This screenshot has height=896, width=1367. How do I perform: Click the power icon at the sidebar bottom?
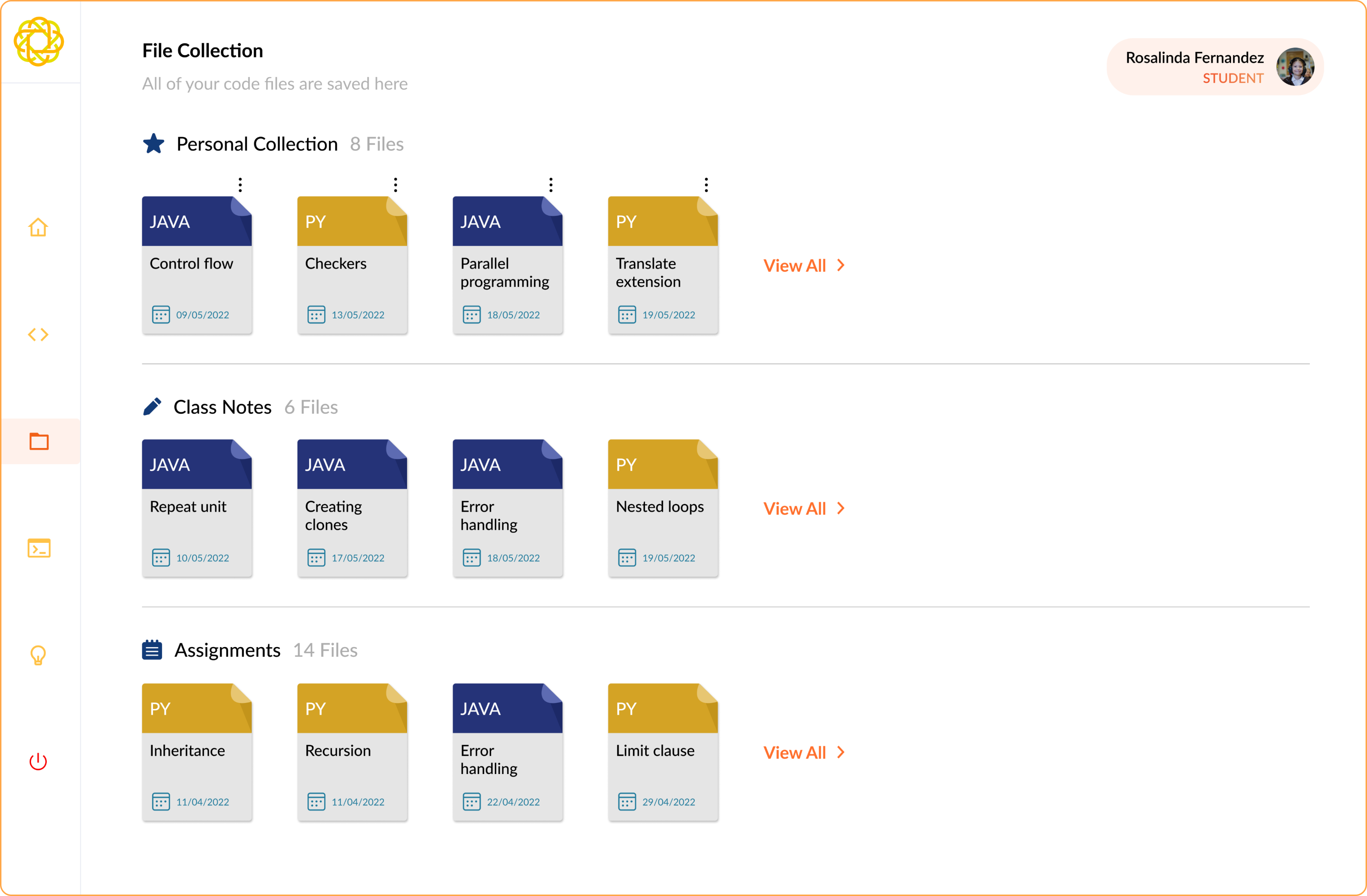click(x=38, y=762)
